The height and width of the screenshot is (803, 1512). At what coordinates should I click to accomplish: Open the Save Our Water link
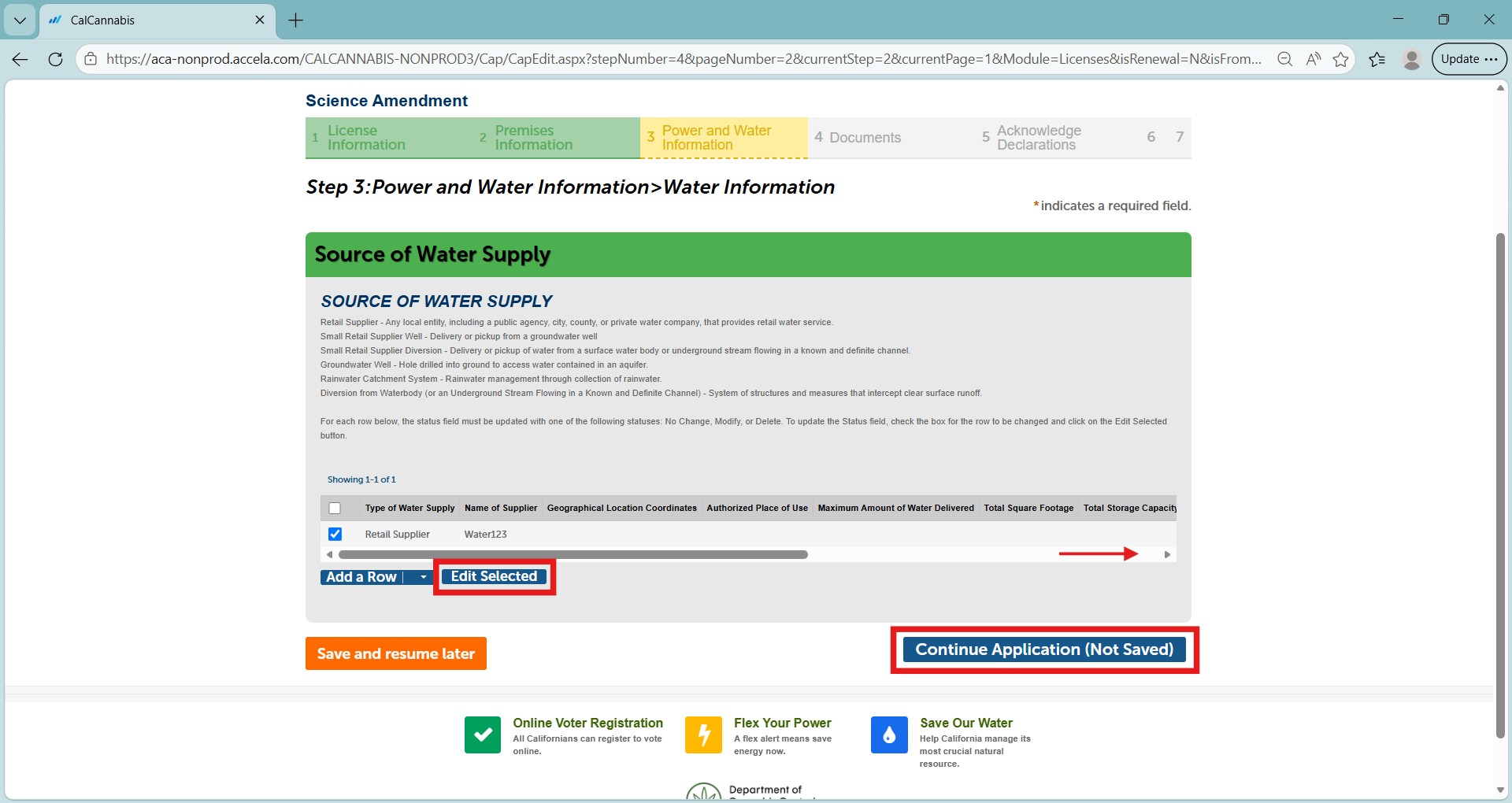click(x=966, y=723)
